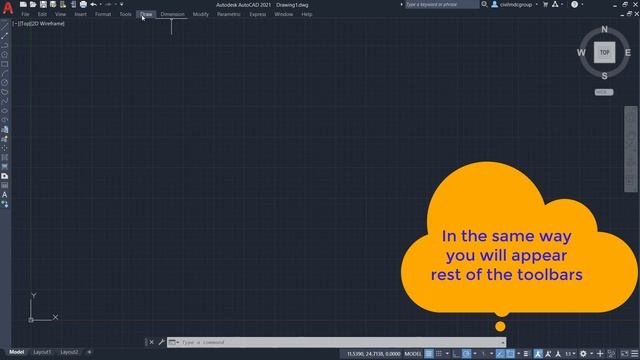The height and width of the screenshot is (360, 640).
Task: Select the Multiline Text tool
Action: (x=4, y=195)
